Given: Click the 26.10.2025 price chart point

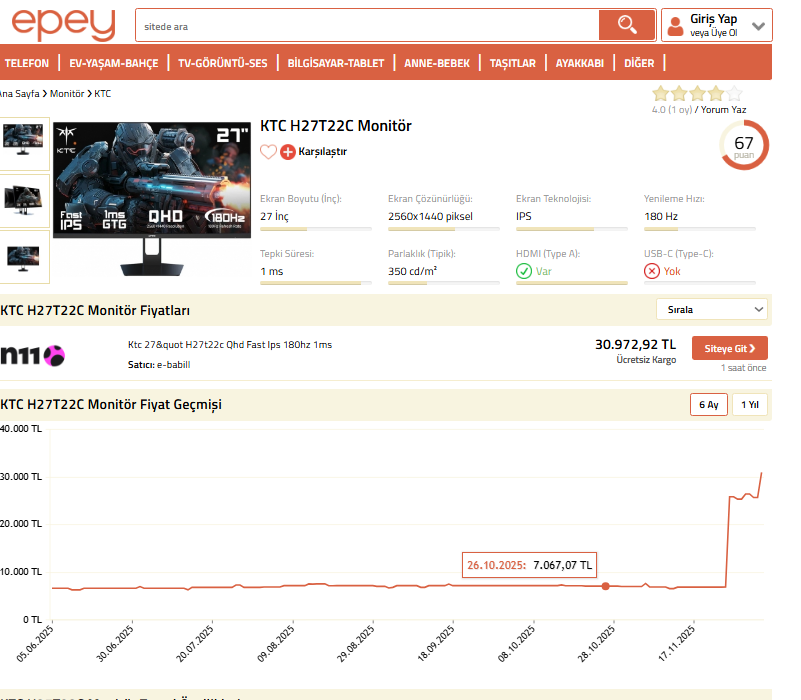Looking at the screenshot, I should [x=605, y=586].
